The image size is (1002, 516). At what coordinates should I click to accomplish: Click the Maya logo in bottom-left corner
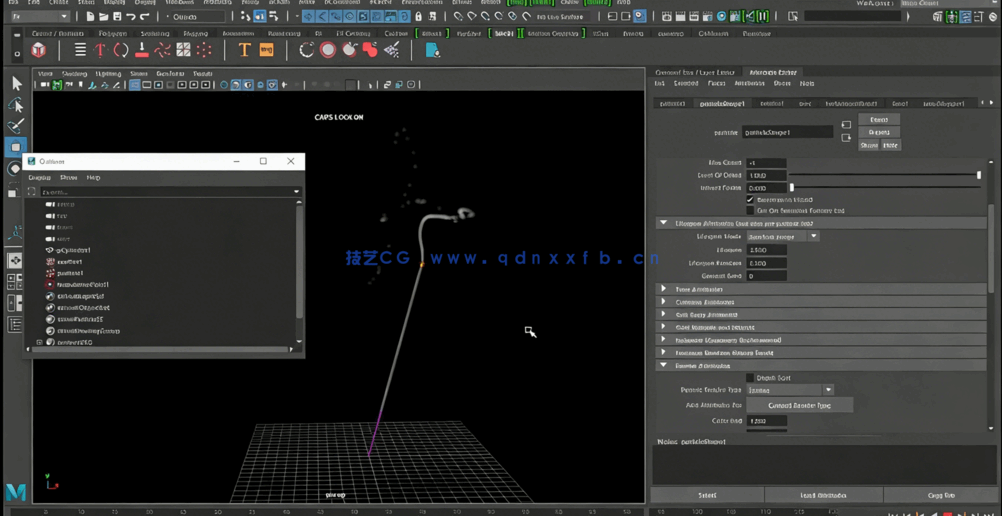click(16, 491)
